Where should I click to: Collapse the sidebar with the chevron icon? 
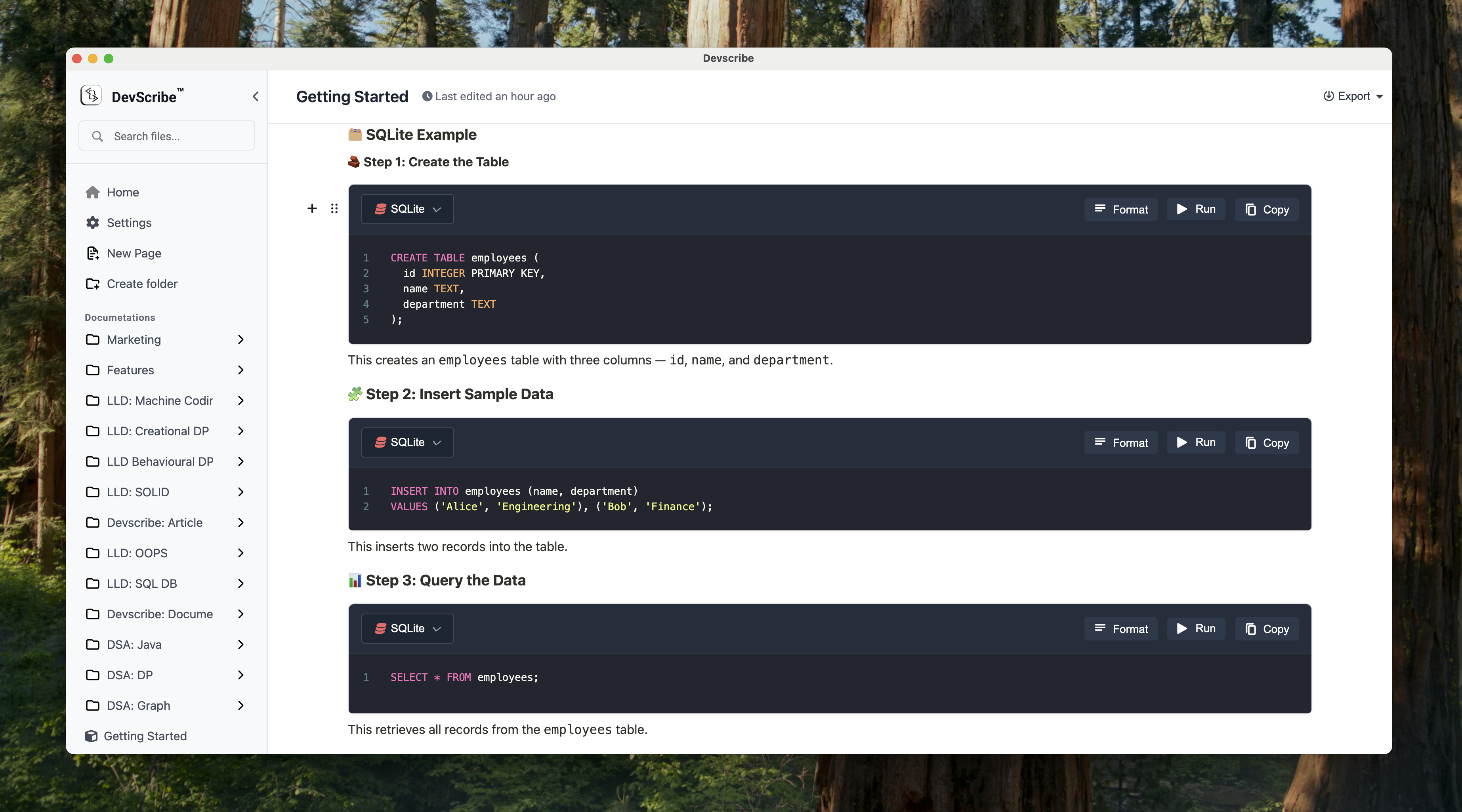coord(256,97)
